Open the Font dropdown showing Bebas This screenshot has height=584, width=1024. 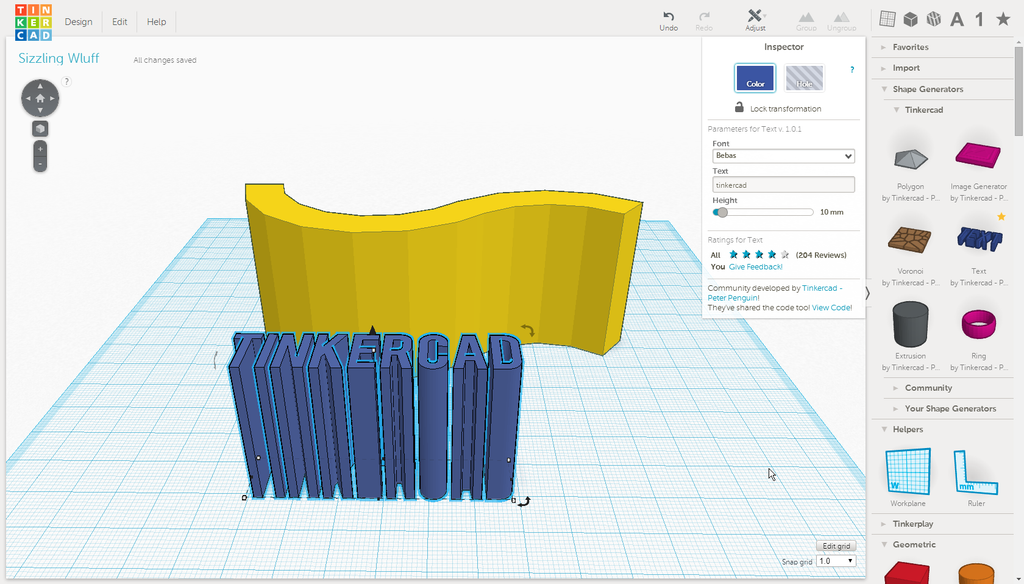pyautogui.click(x=783, y=156)
